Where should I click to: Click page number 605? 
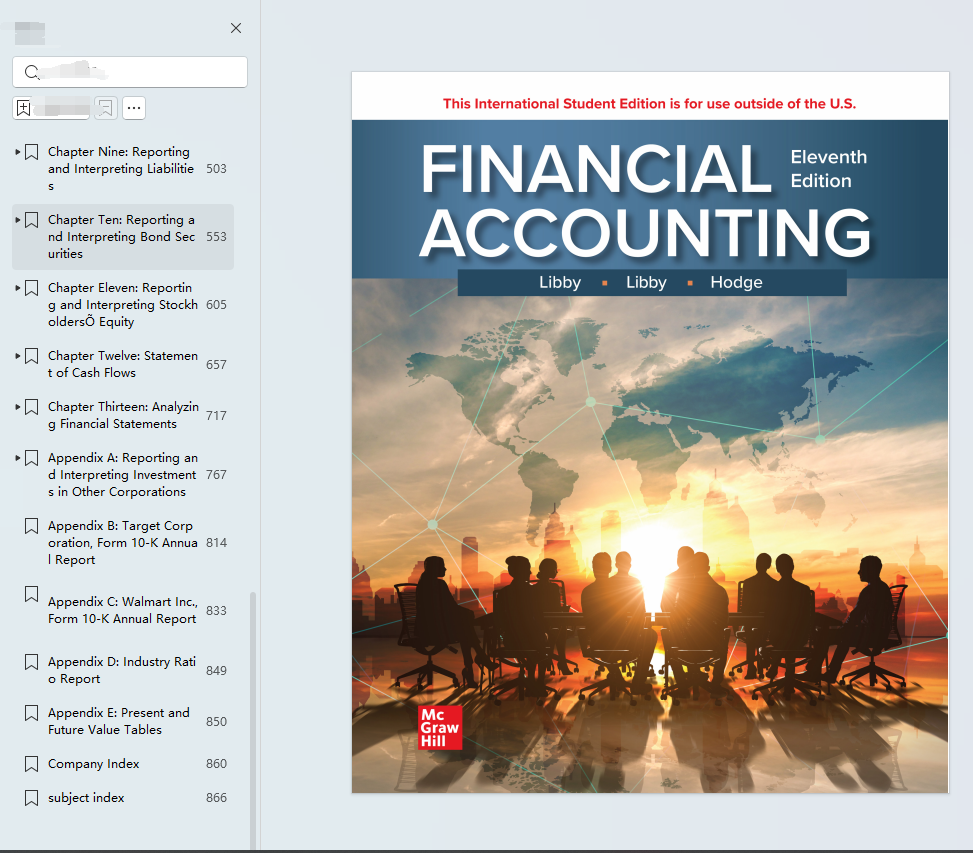coord(216,305)
